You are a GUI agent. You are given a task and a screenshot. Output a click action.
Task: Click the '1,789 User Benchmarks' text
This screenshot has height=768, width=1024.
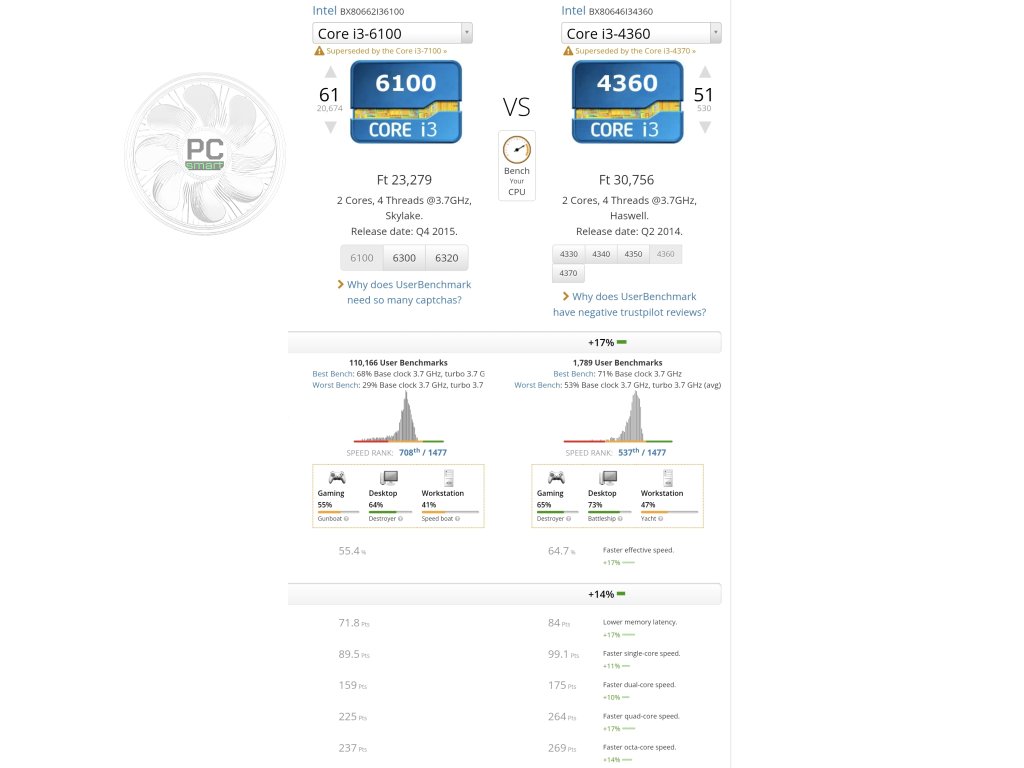618,362
